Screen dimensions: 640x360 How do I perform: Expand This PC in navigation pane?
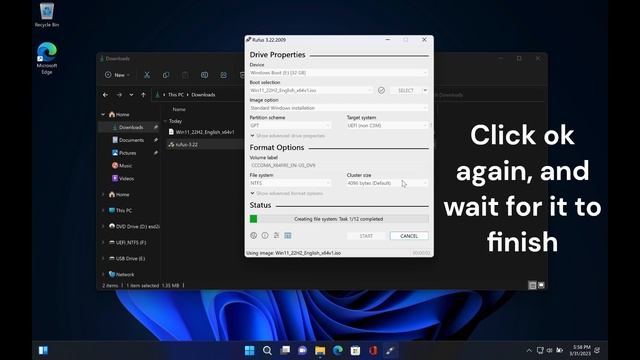click(x=103, y=211)
